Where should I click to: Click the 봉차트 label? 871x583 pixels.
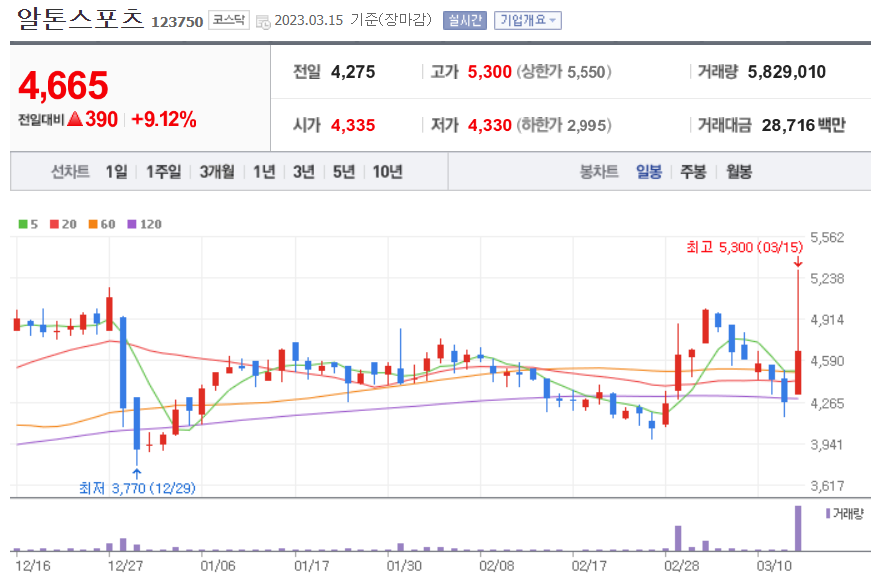599,172
